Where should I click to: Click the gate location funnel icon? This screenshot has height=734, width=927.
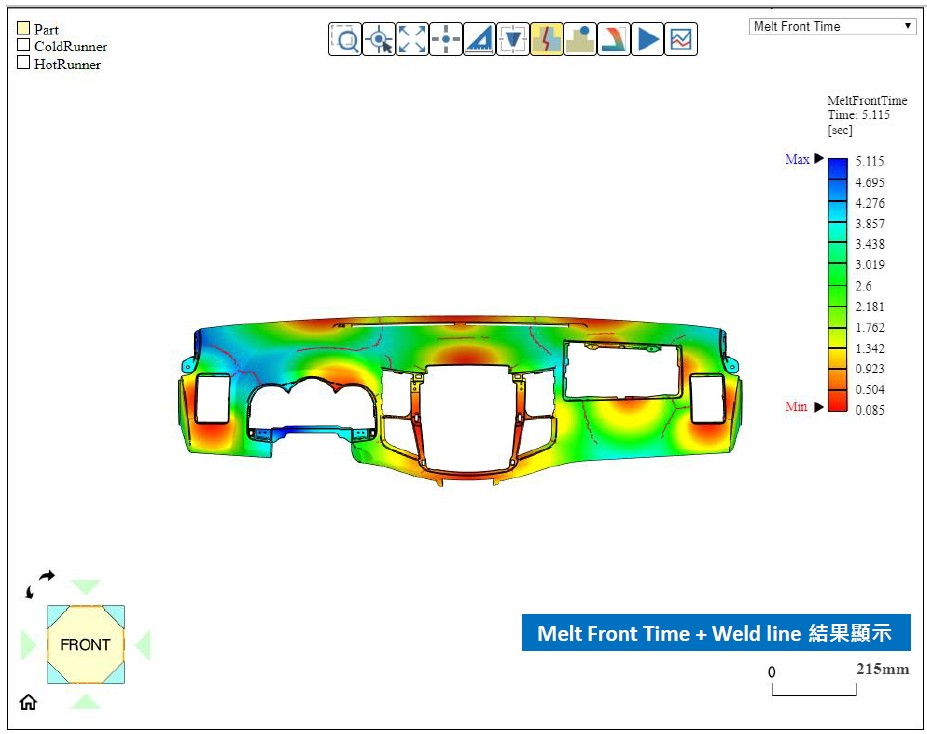[x=513, y=40]
